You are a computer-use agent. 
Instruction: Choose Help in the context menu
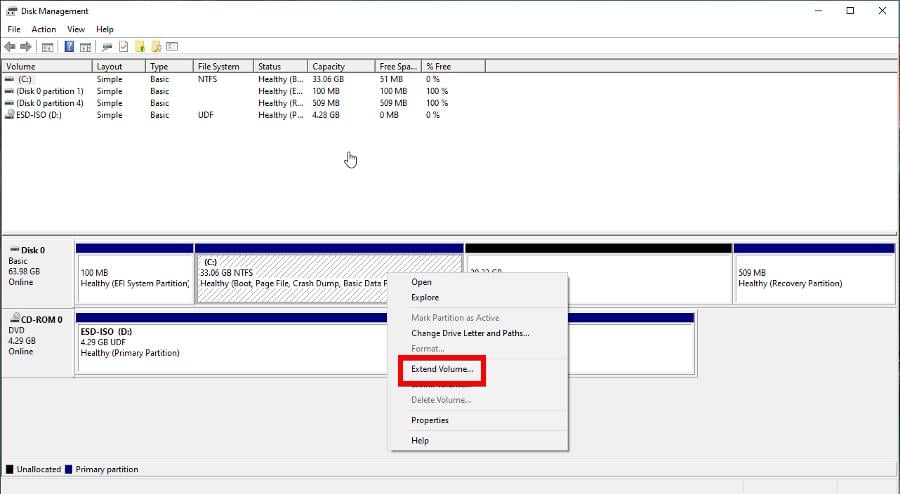420,441
